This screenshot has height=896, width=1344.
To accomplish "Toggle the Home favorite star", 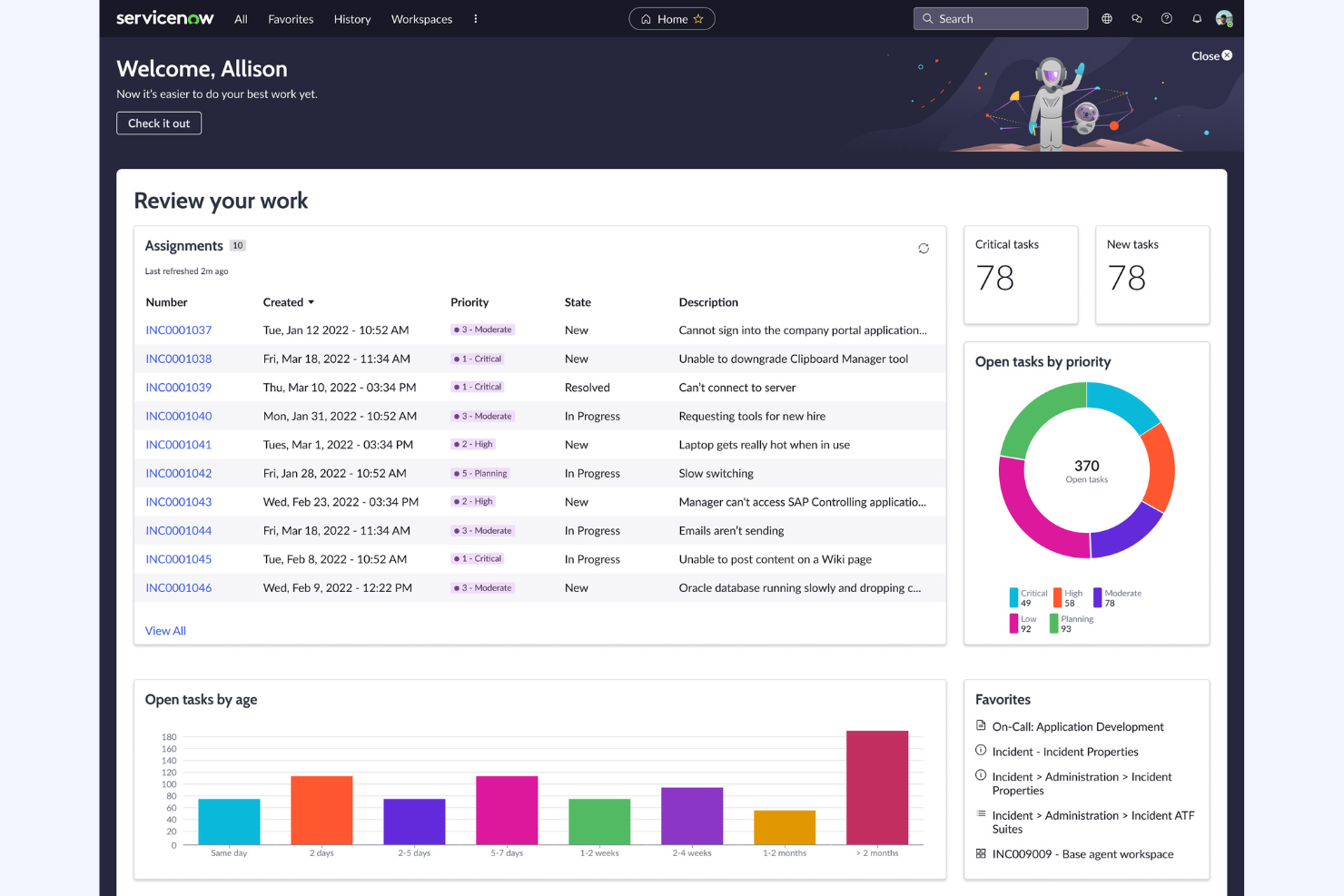I will click(x=699, y=17).
